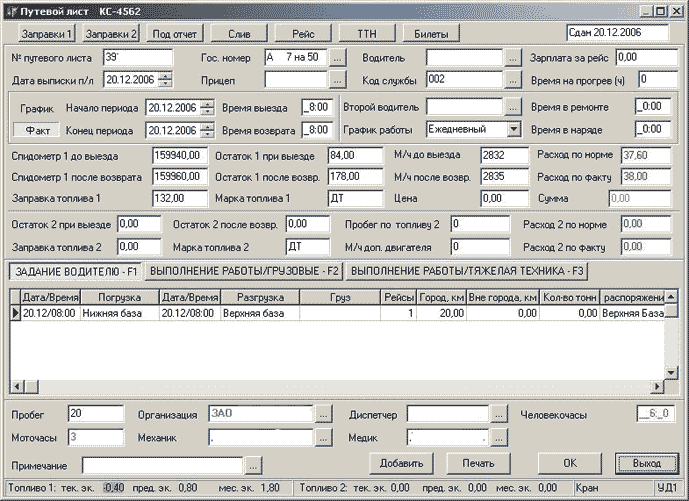Open the Механик lookup button
Viewport: 689px width, 501px height.
coord(323,438)
